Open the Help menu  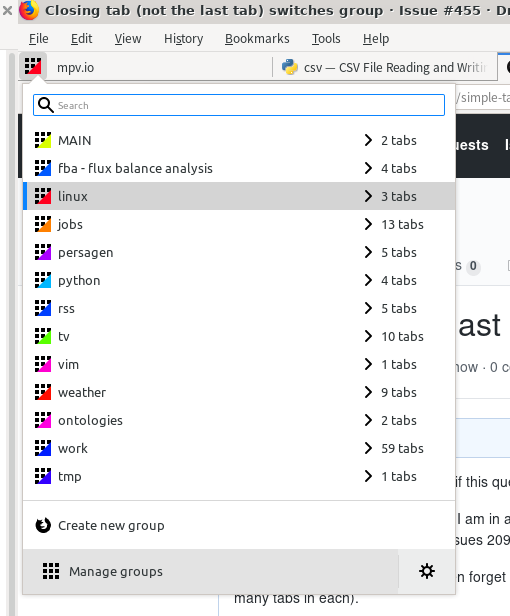click(x=376, y=38)
